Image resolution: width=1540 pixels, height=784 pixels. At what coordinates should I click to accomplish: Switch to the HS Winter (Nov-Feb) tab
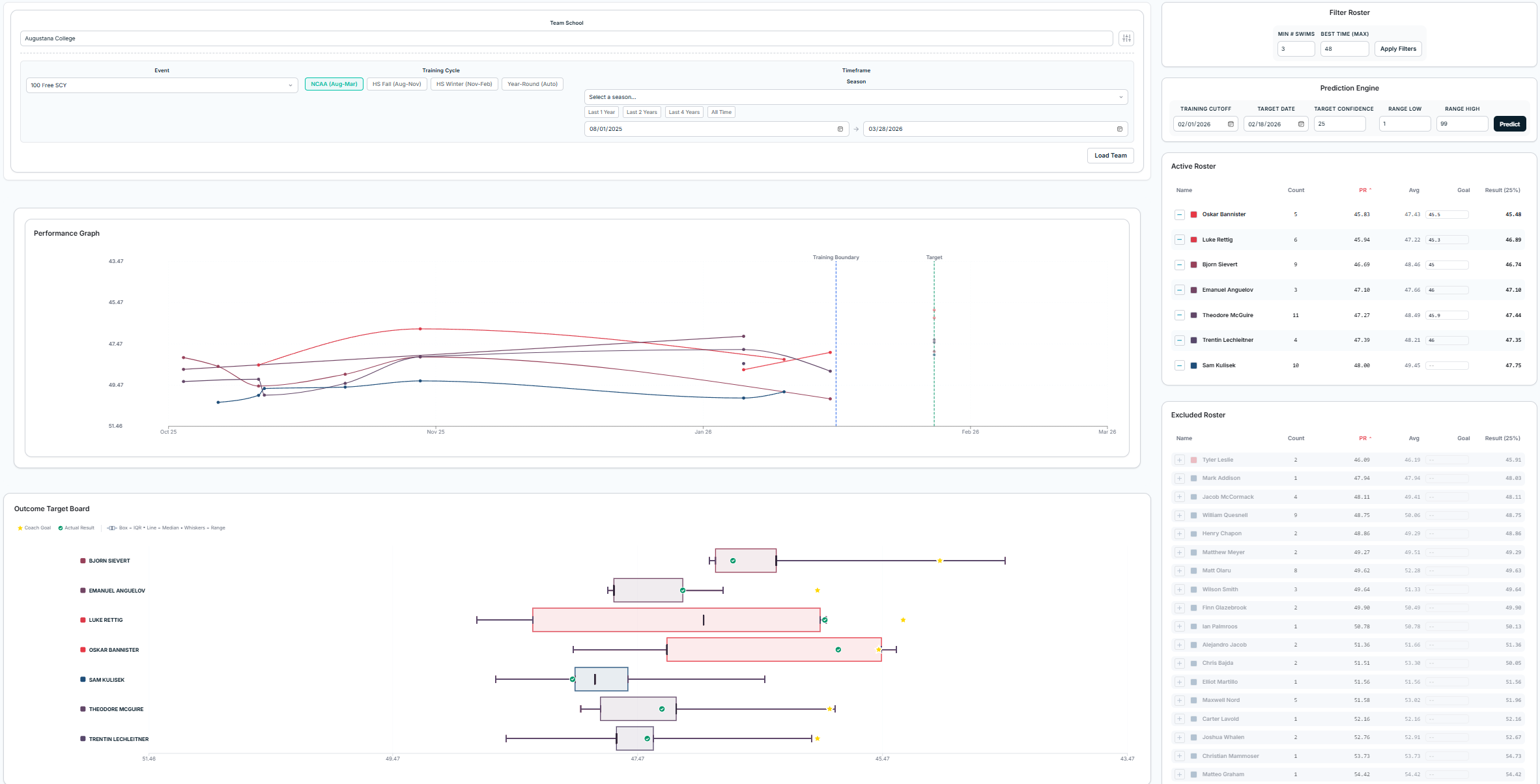tap(464, 83)
